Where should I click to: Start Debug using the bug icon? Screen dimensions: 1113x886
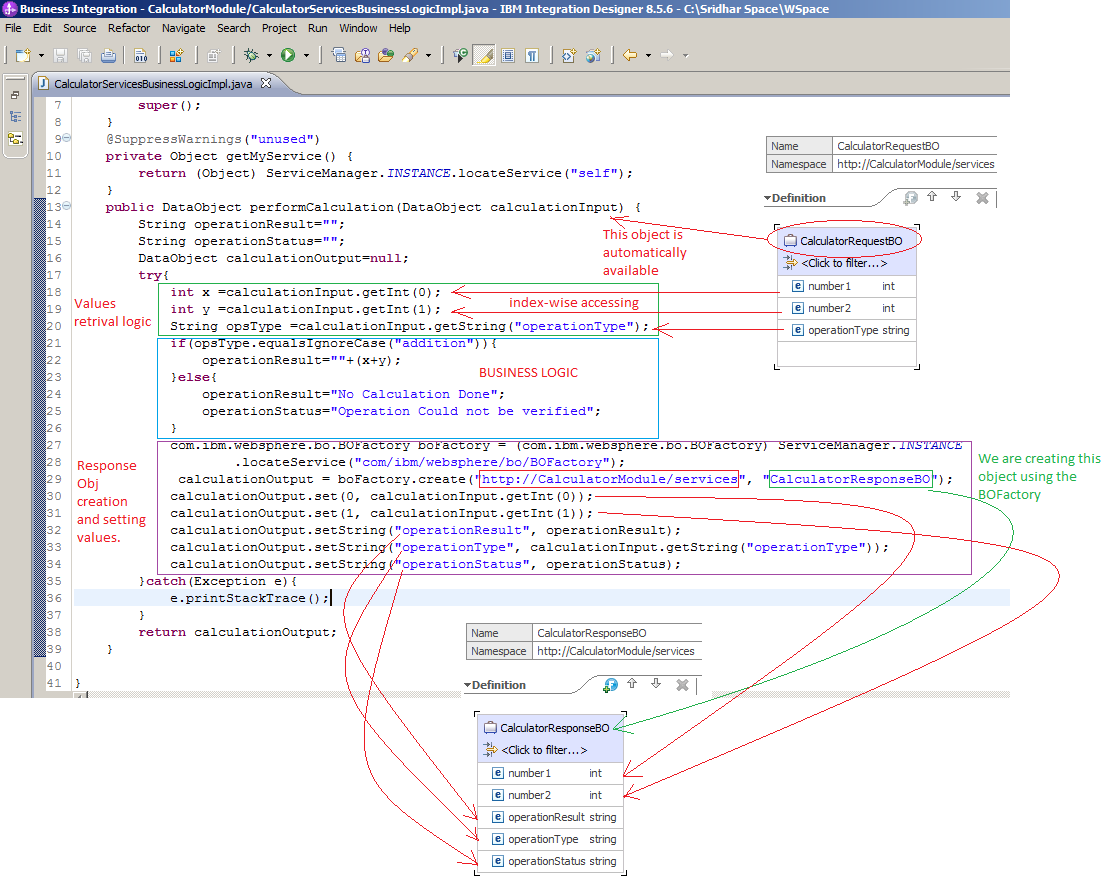pos(251,55)
